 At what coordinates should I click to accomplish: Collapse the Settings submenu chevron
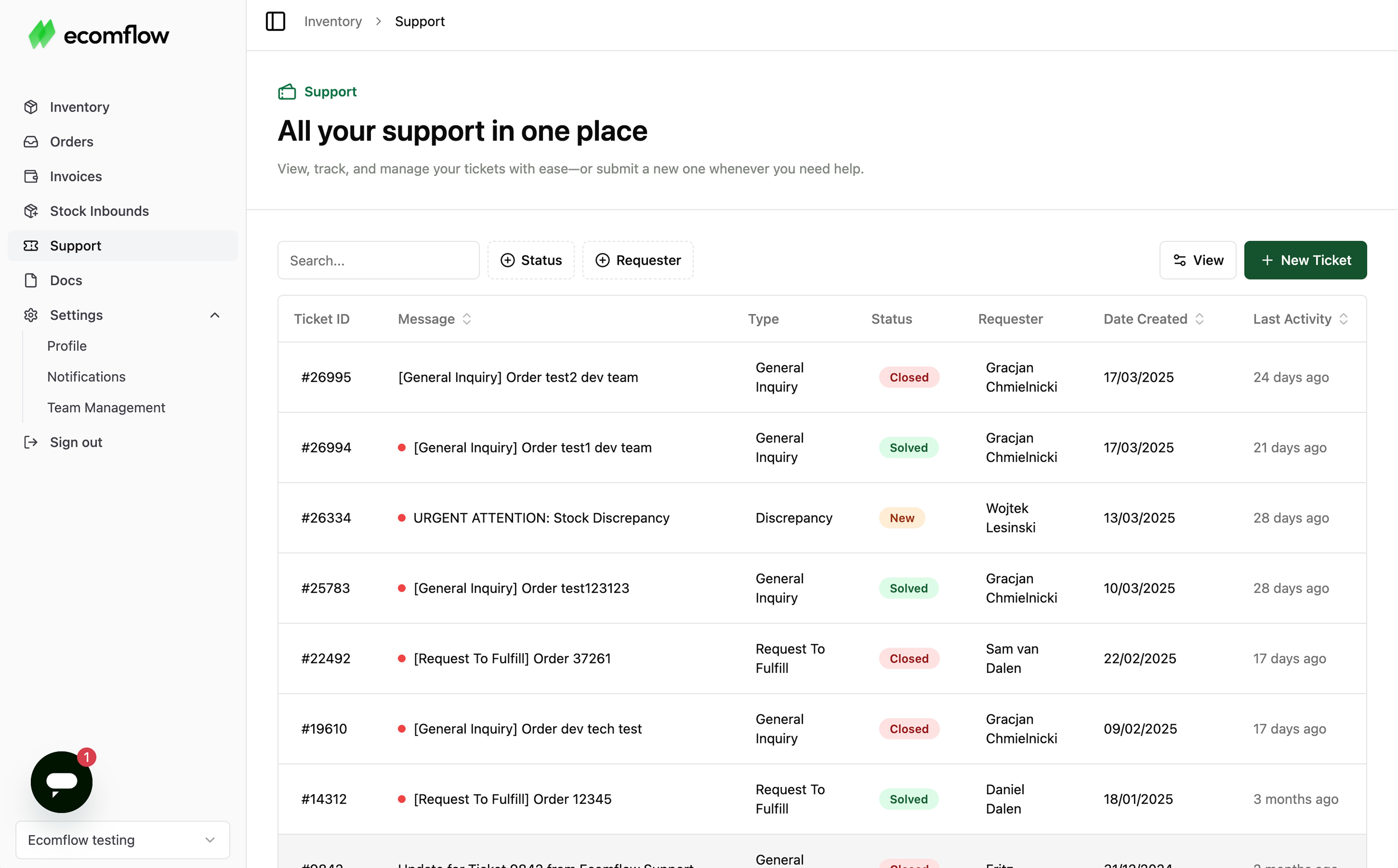point(215,315)
